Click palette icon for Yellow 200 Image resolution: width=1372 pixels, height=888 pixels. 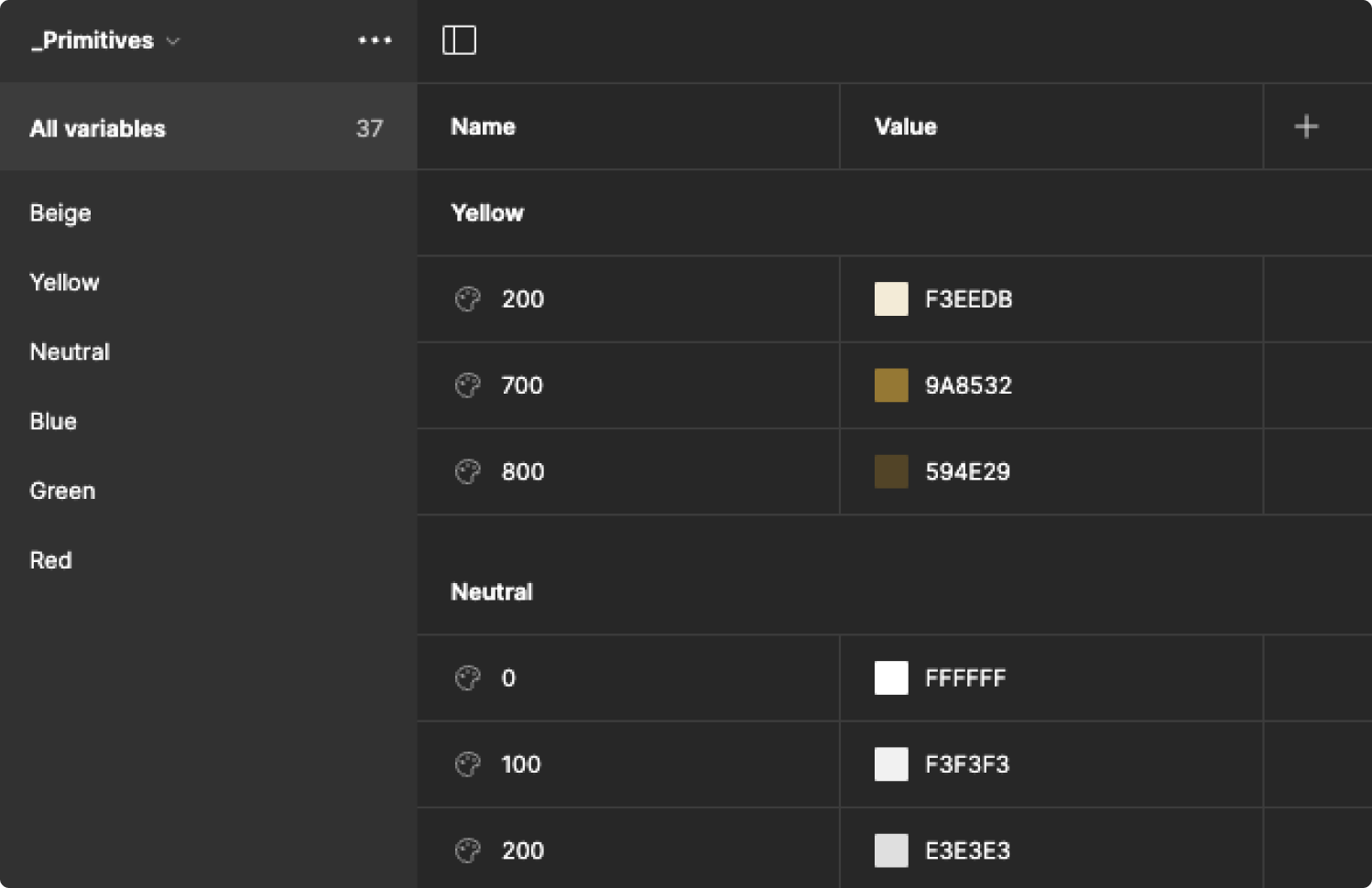tap(468, 299)
